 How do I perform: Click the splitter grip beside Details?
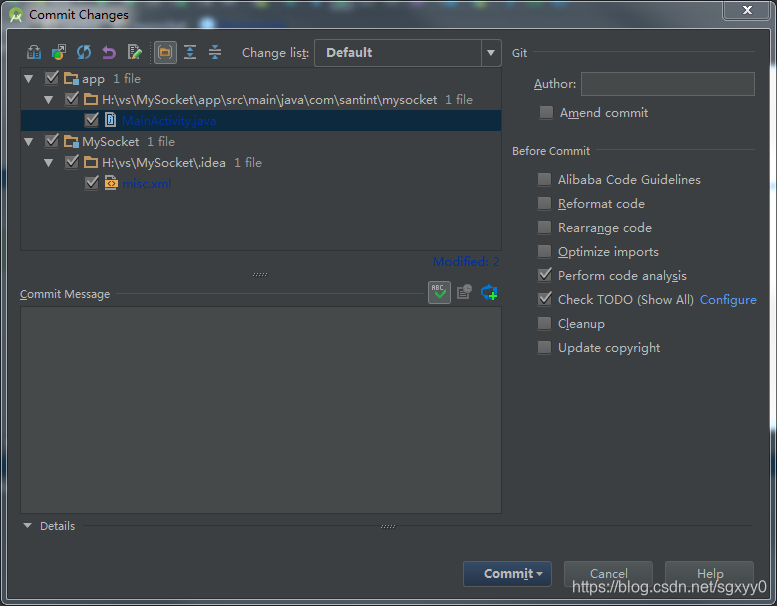(388, 526)
